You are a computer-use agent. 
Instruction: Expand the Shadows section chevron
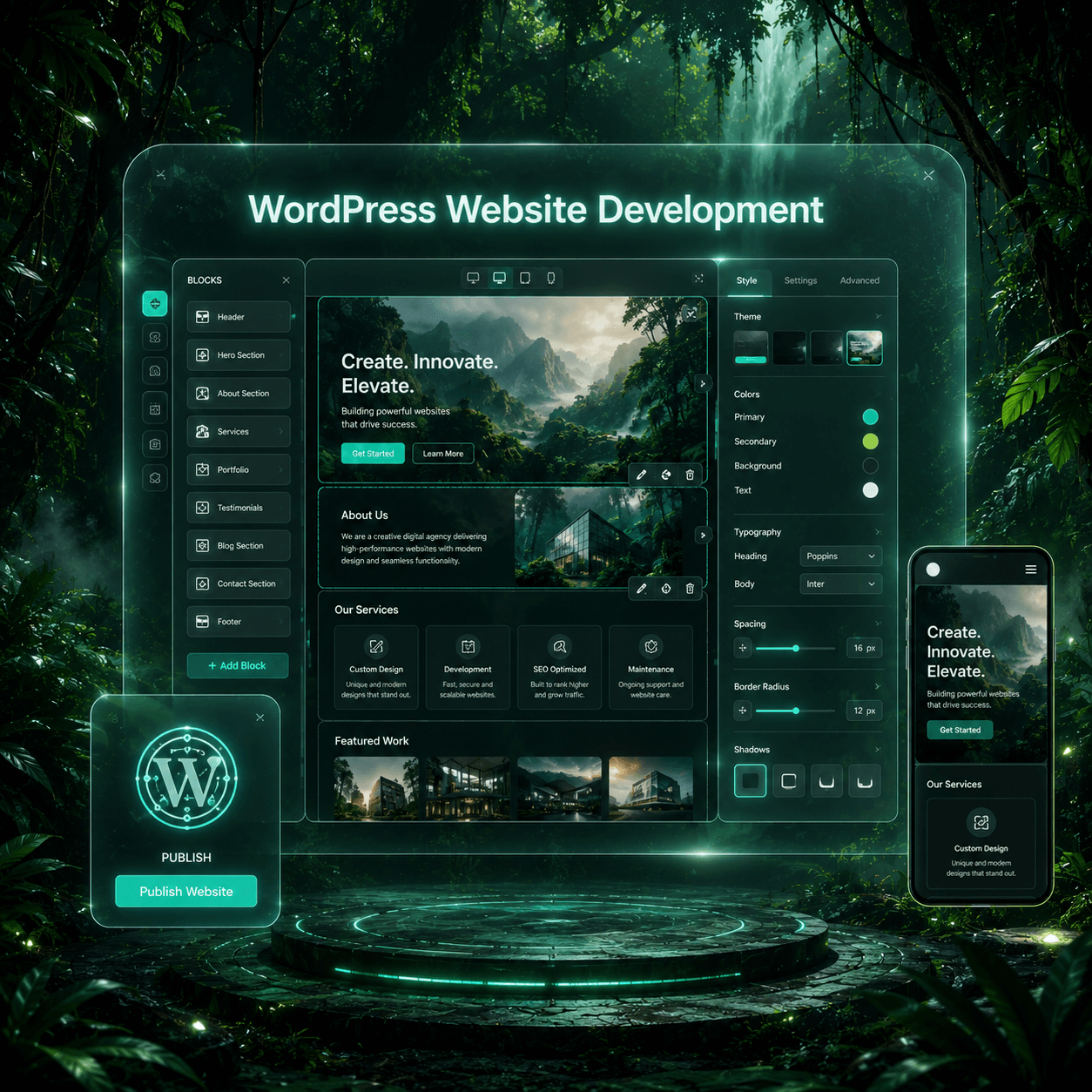878,749
